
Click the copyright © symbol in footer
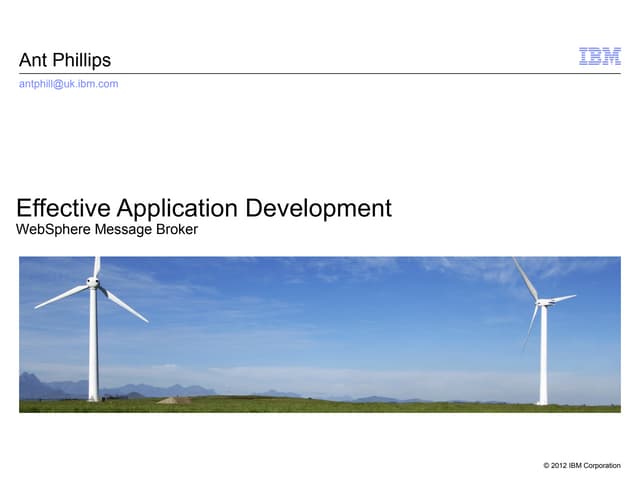point(547,466)
